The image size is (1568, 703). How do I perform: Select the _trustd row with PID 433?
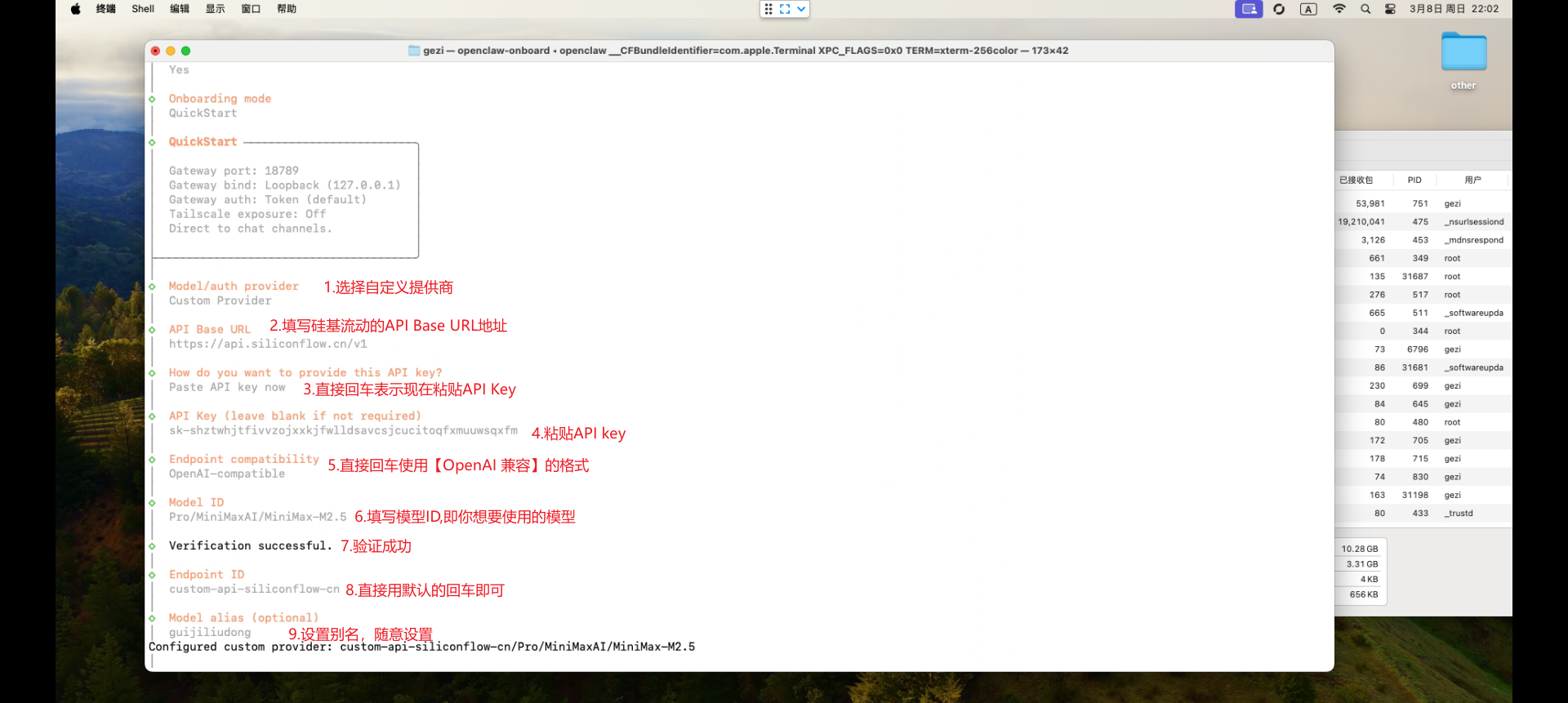coord(1423,514)
